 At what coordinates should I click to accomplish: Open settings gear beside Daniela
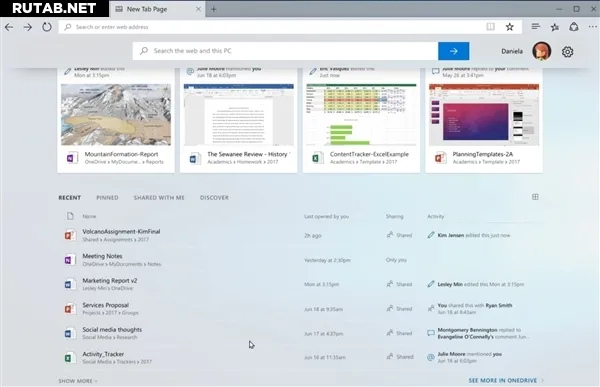(567, 52)
